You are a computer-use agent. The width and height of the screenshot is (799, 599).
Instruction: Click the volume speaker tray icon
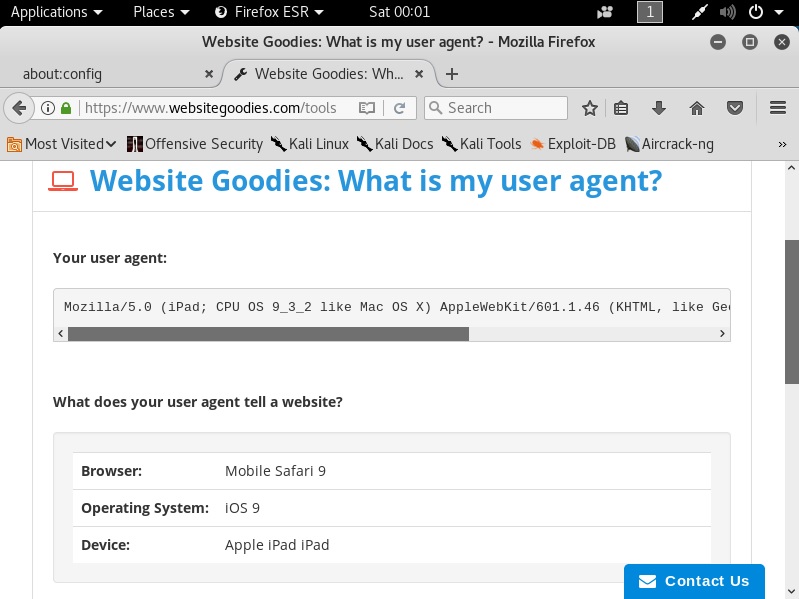tap(727, 12)
